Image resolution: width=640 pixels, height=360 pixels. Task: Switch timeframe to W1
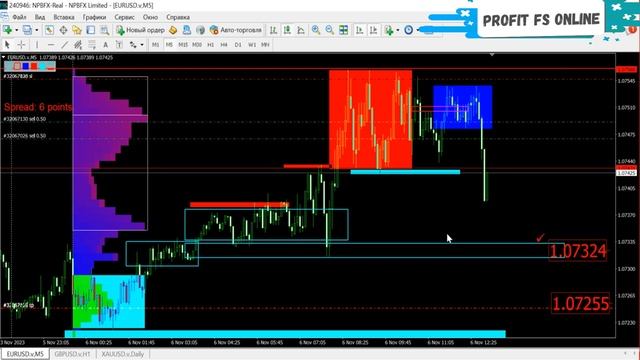tap(252, 44)
